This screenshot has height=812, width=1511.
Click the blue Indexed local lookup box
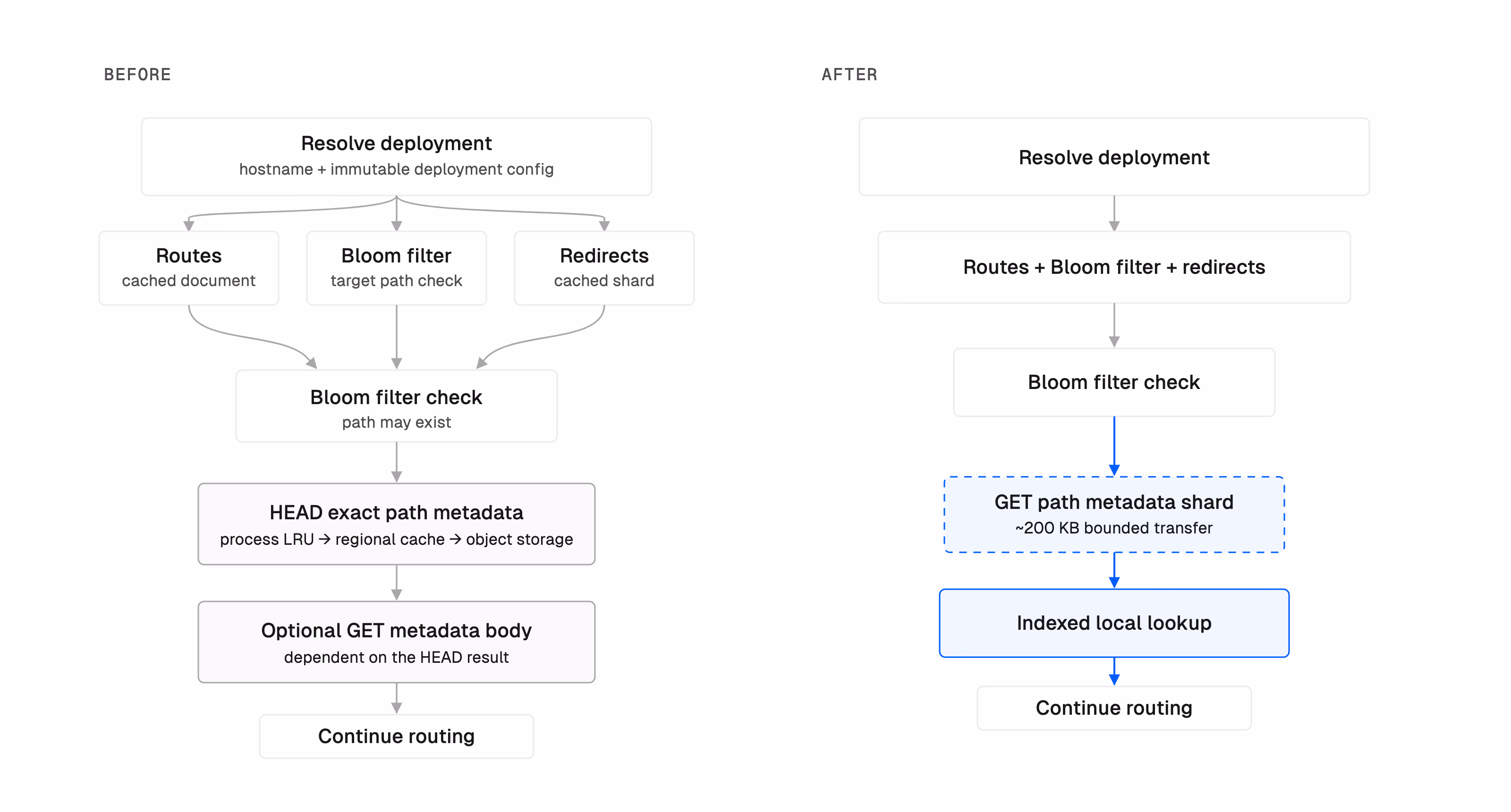coord(1114,623)
